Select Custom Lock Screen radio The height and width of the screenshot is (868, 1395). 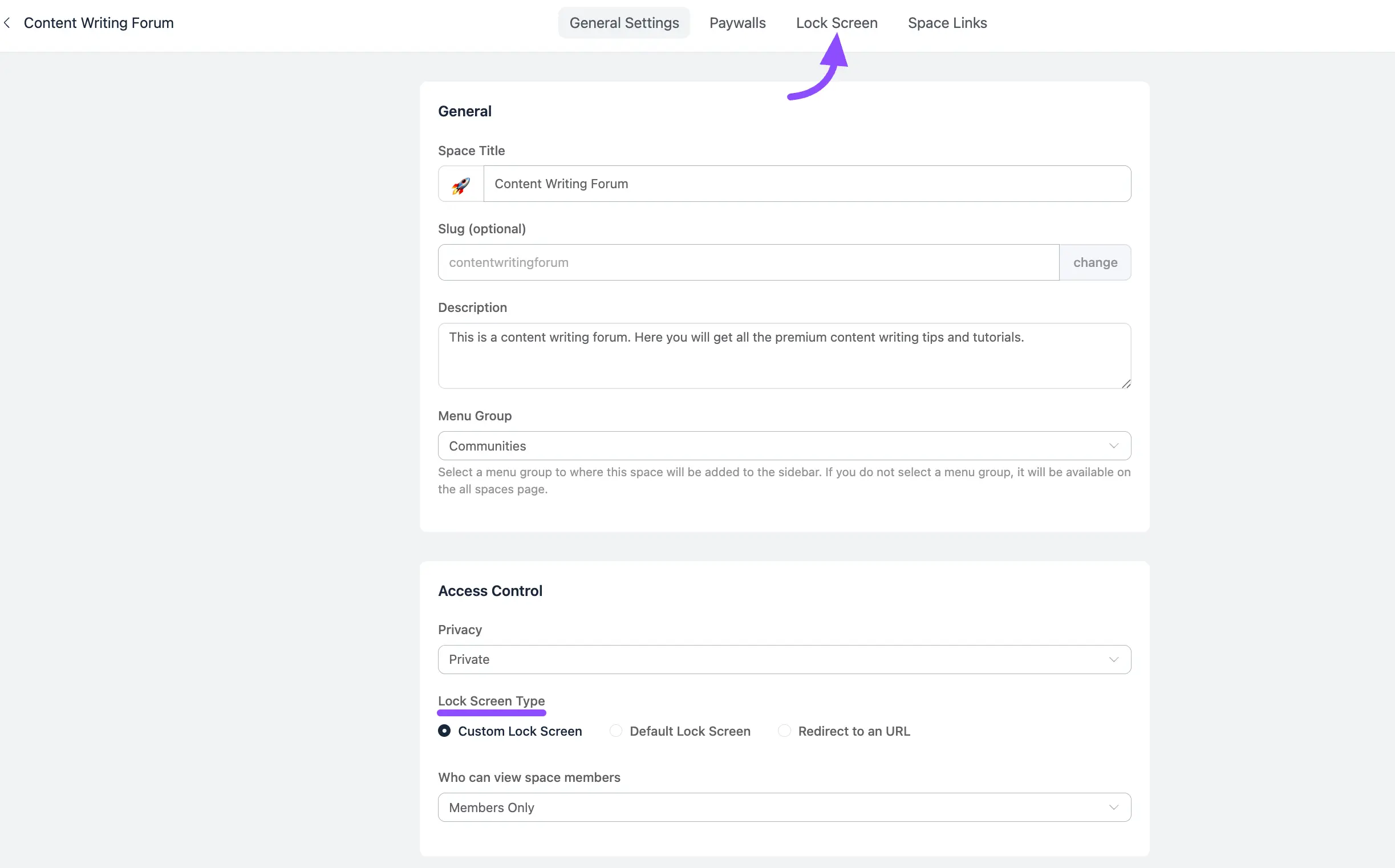[444, 731]
